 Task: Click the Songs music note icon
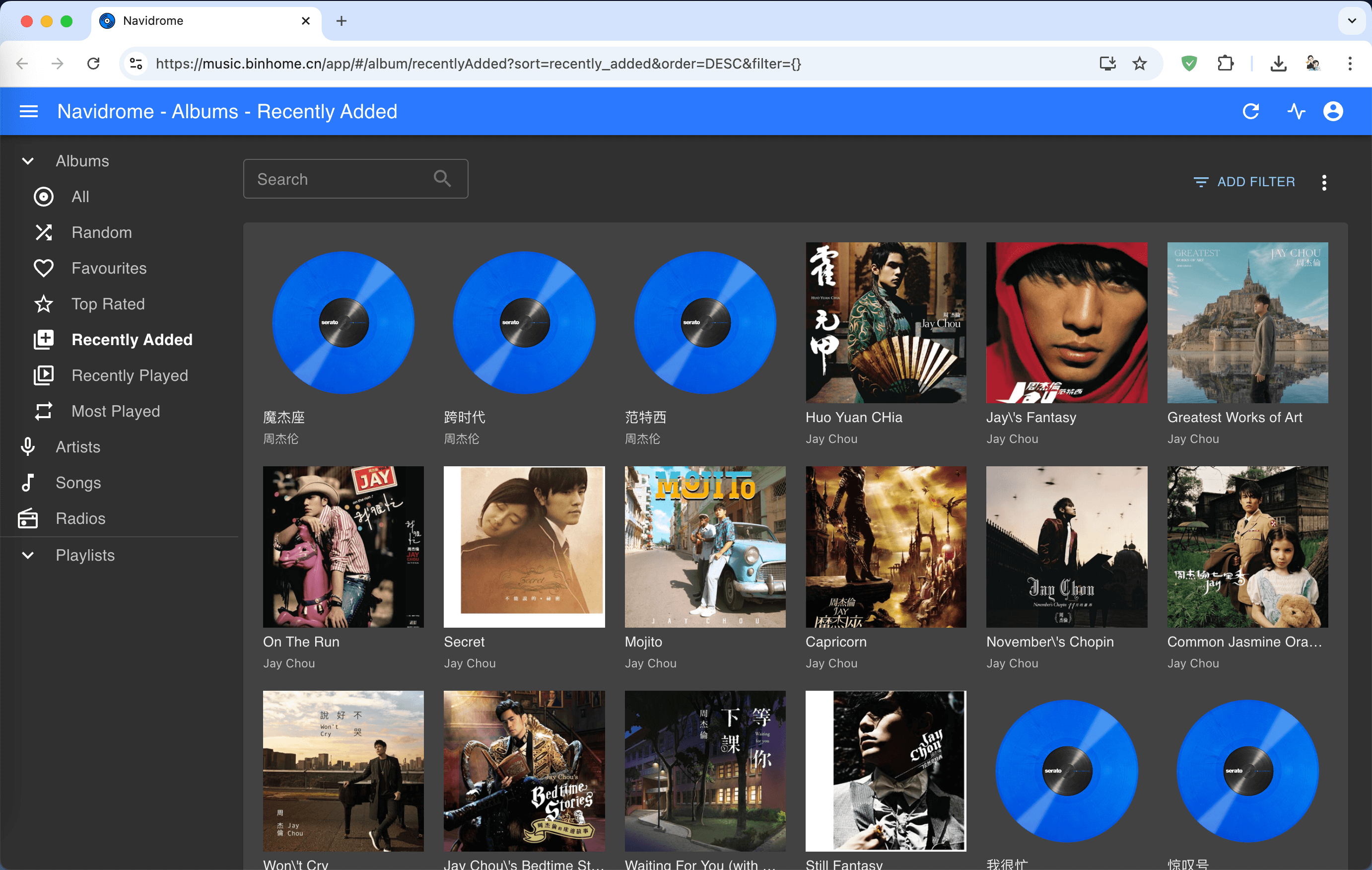click(28, 483)
